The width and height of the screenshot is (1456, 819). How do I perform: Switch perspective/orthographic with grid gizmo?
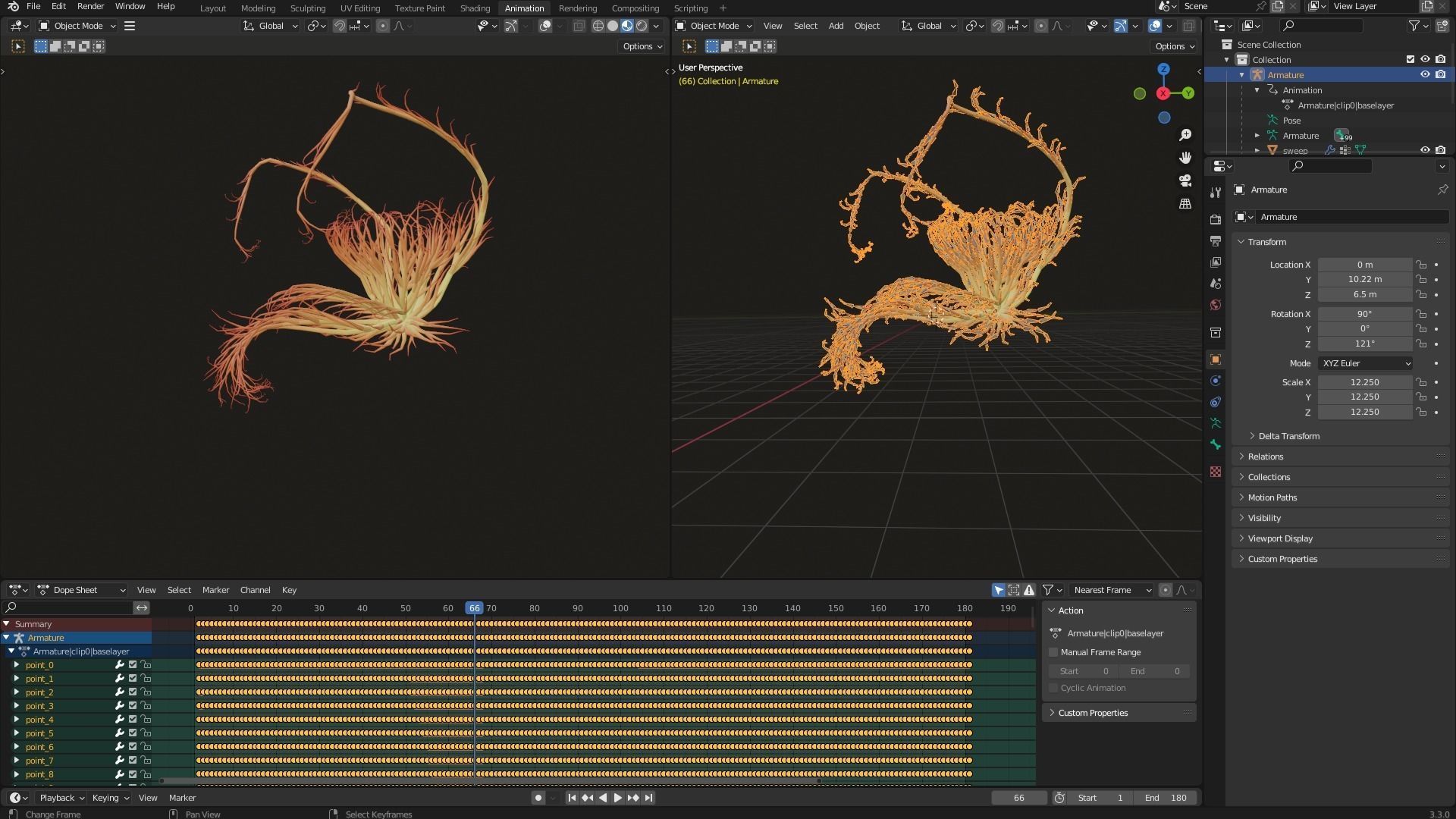pyautogui.click(x=1185, y=204)
